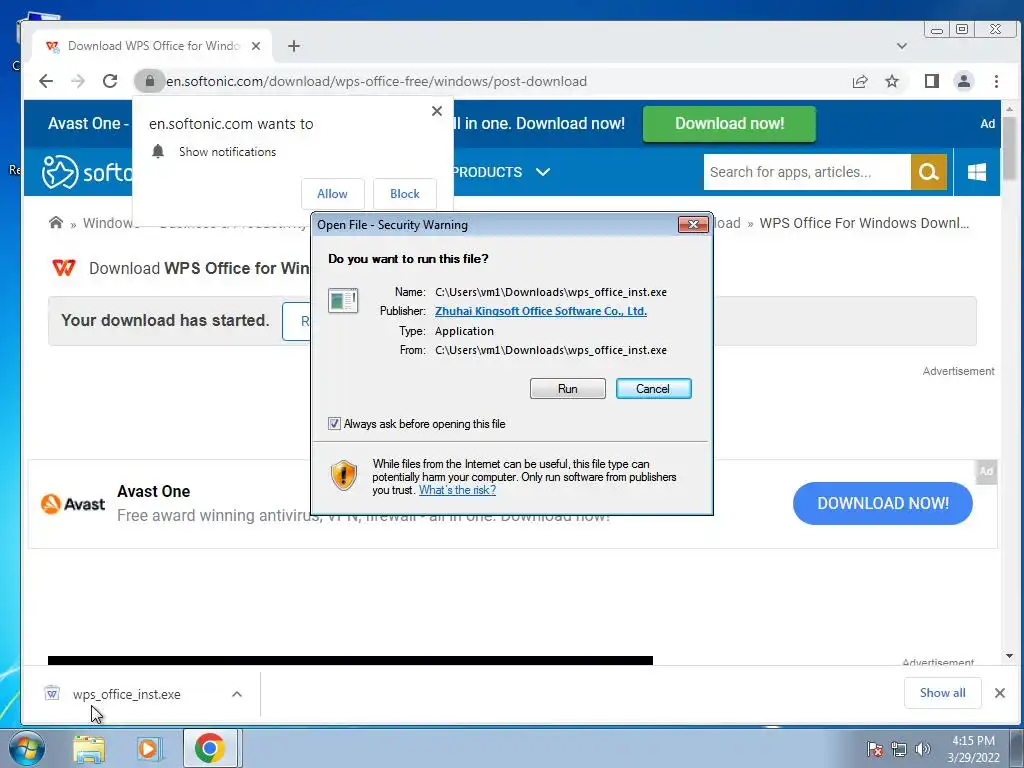Go back with the browser back arrow

[x=46, y=81]
